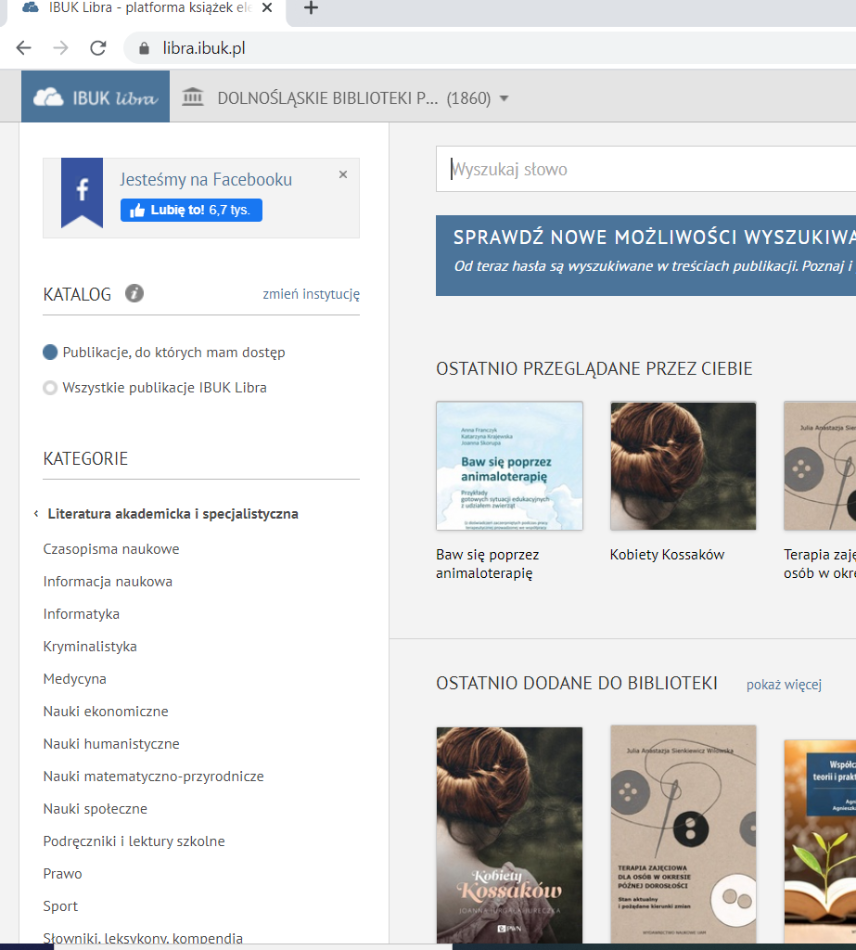
Task: Click the library institution building icon
Action: click(x=193, y=96)
